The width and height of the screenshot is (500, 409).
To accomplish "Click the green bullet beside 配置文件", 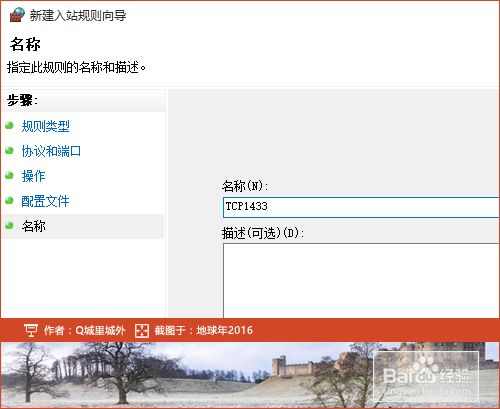I will (9, 200).
